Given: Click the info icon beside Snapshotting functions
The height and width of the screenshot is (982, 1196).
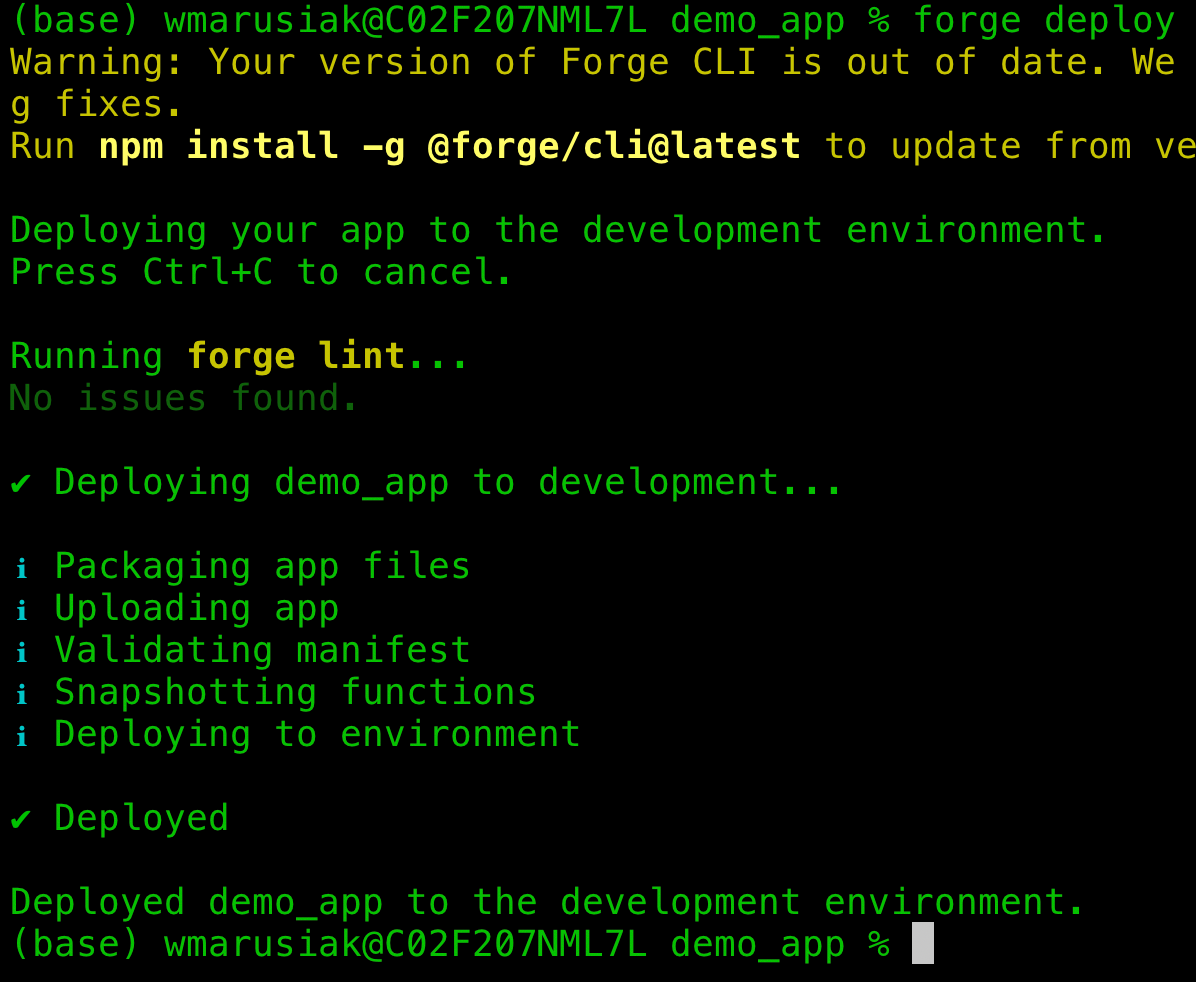Looking at the screenshot, I should [x=21, y=694].
